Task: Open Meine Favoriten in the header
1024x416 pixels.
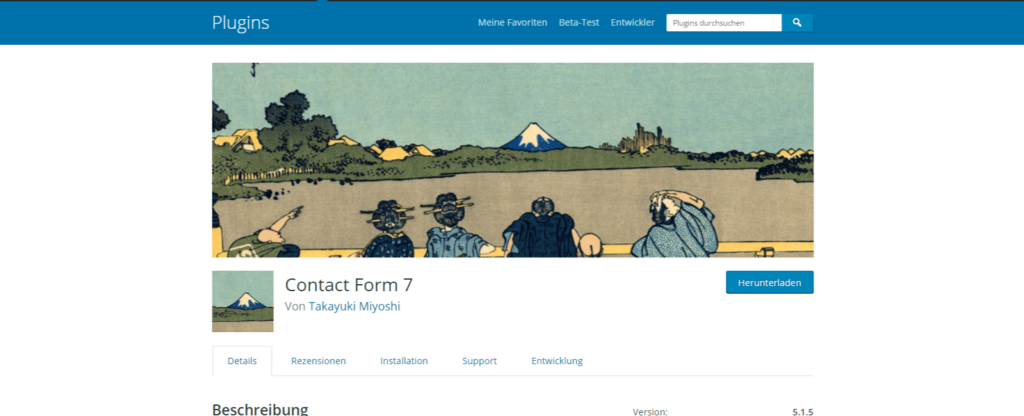Action: (513, 23)
